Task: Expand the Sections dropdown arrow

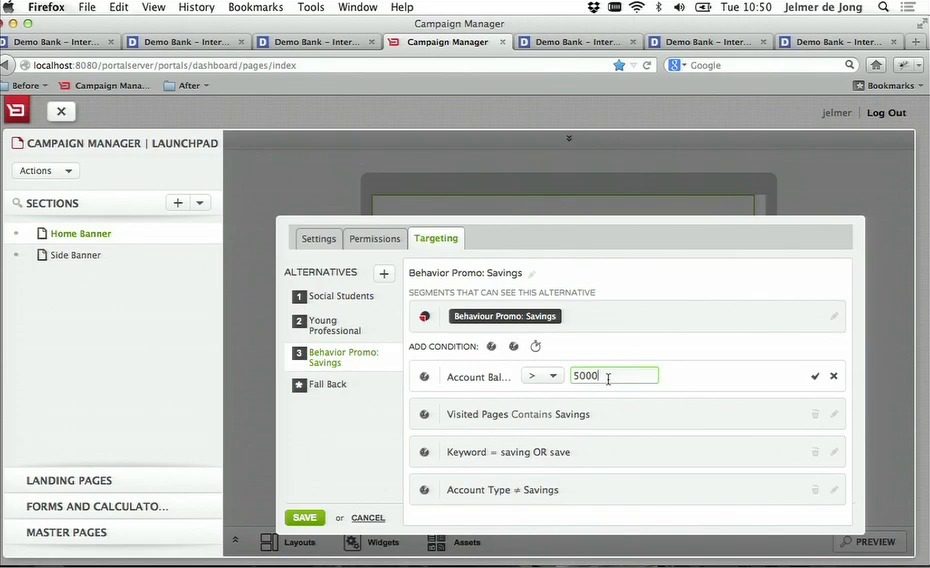Action: click(x=200, y=203)
